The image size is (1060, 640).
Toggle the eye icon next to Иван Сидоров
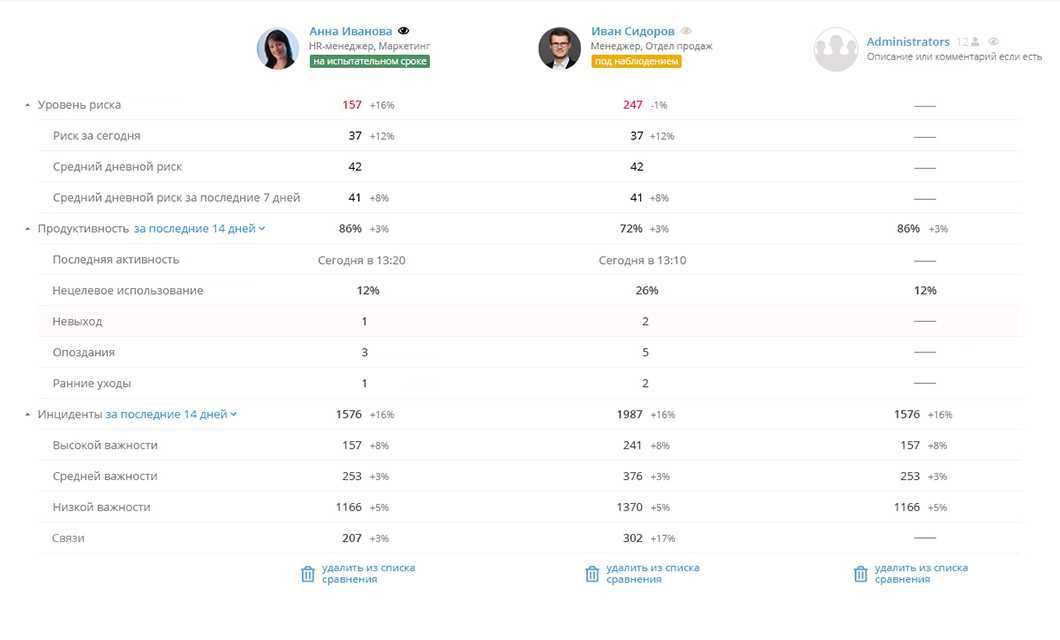click(x=686, y=31)
